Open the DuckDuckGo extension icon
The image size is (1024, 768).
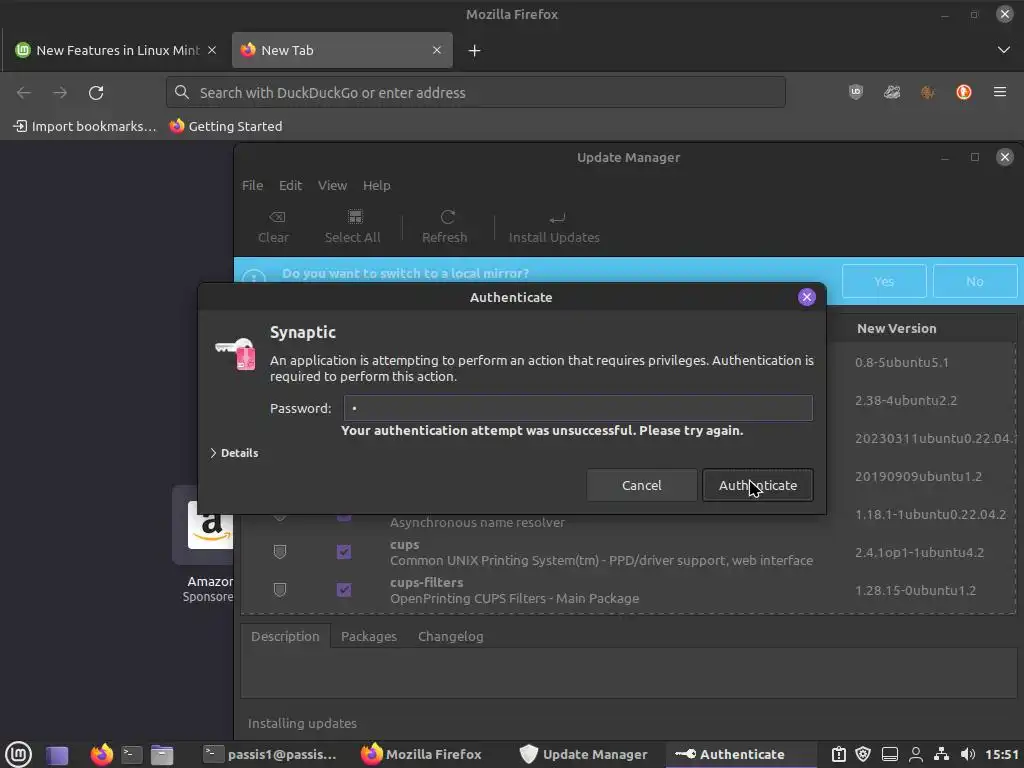[963, 92]
